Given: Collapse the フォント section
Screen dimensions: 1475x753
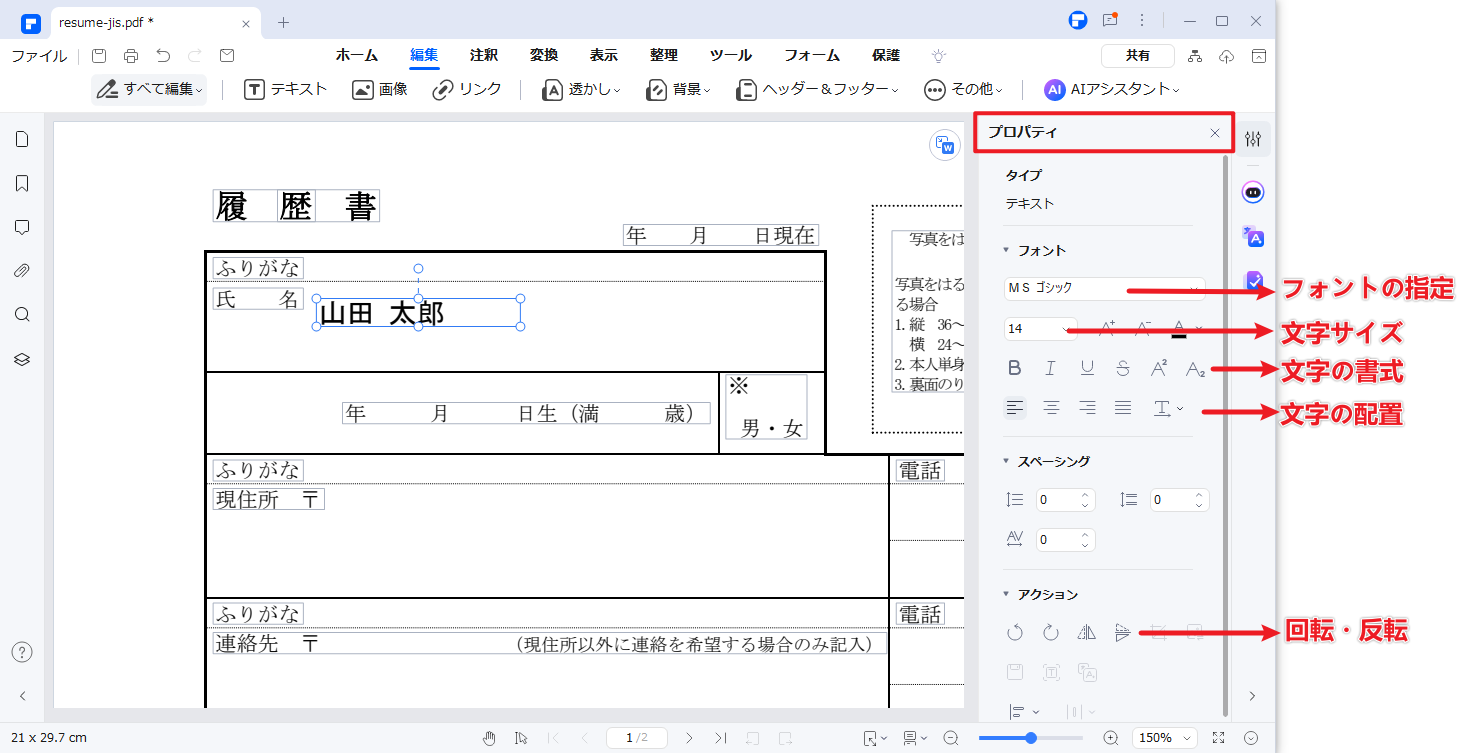Looking at the screenshot, I should [1007, 250].
